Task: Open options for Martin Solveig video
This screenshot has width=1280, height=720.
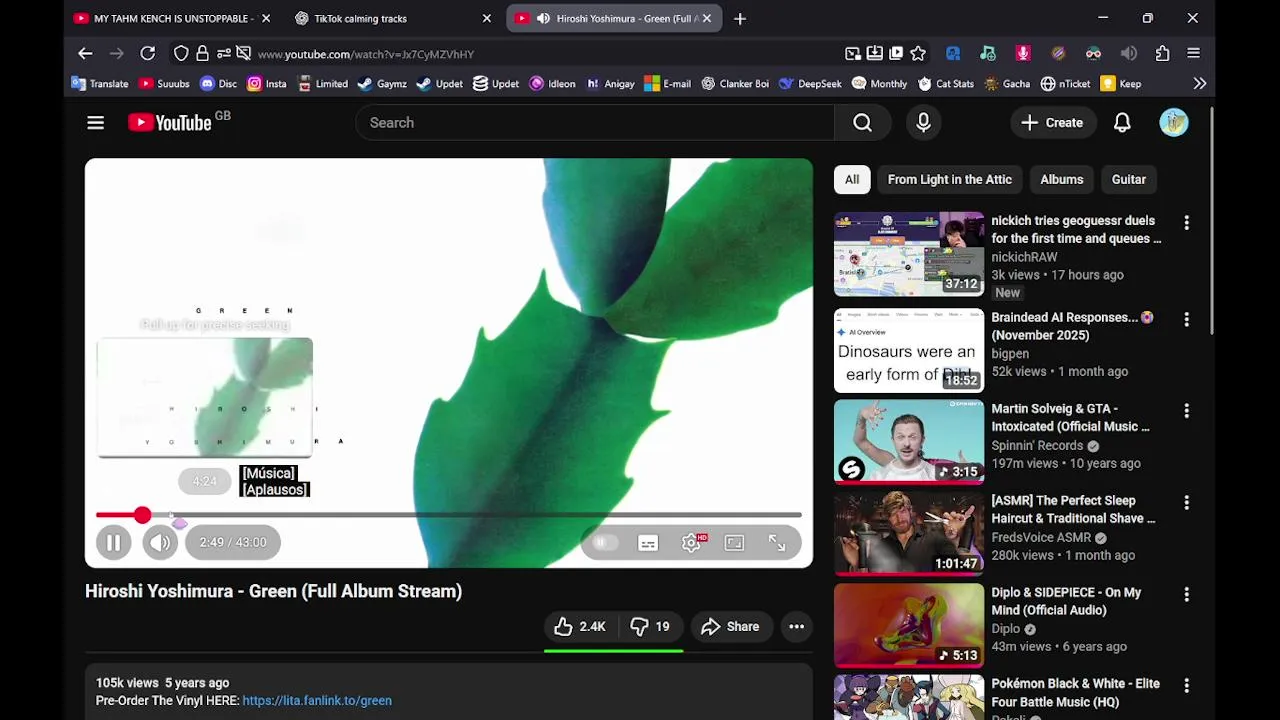Action: pos(1186,411)
